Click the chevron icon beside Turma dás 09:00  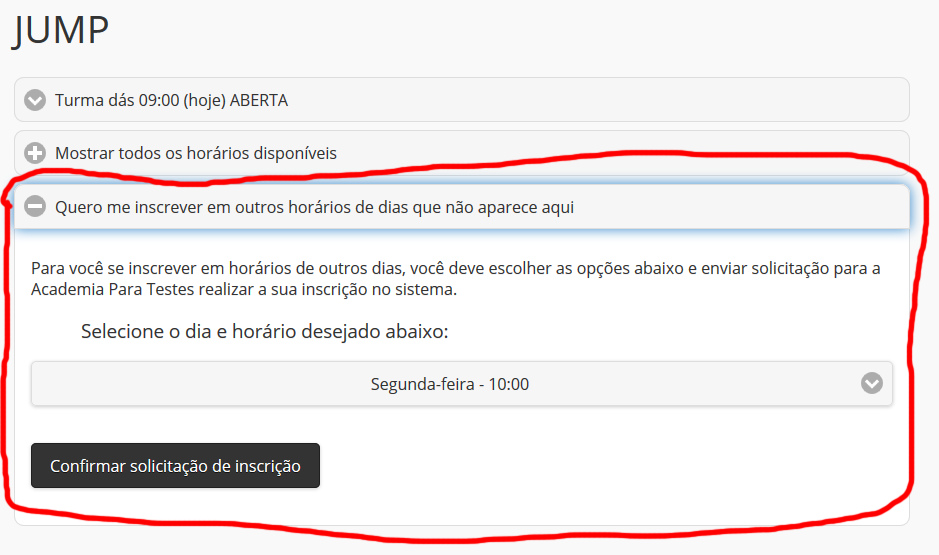[36, 100]
